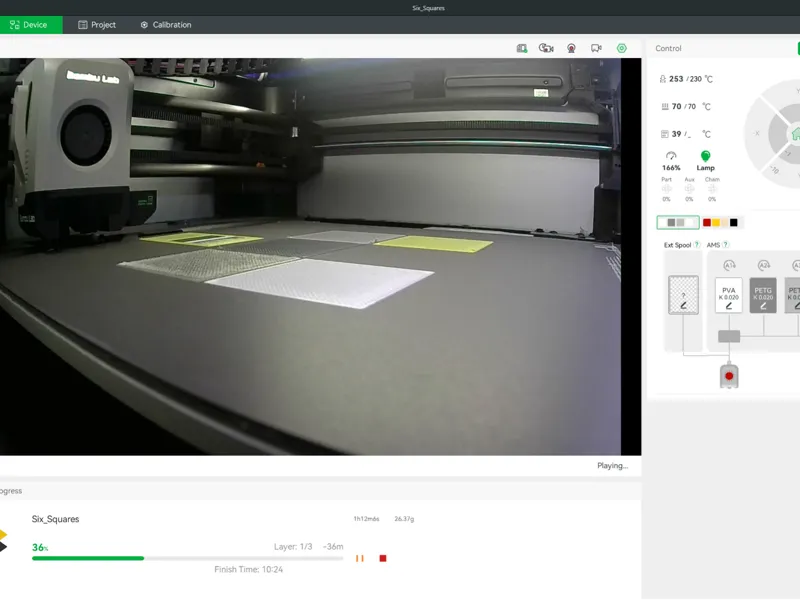Click the Playing... status text
The width and height of the screenshot is (800, 600).
pos(612,465)
